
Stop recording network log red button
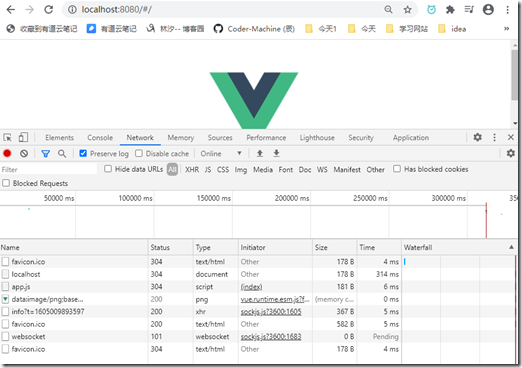(x=7, y=153)
